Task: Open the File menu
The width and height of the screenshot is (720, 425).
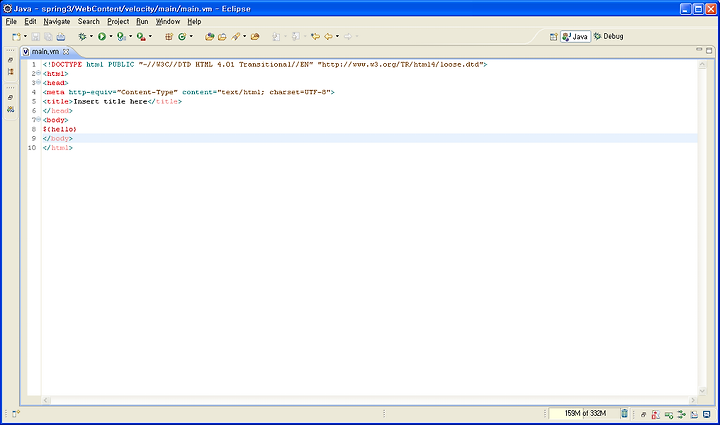Action: tap(11, 22)
